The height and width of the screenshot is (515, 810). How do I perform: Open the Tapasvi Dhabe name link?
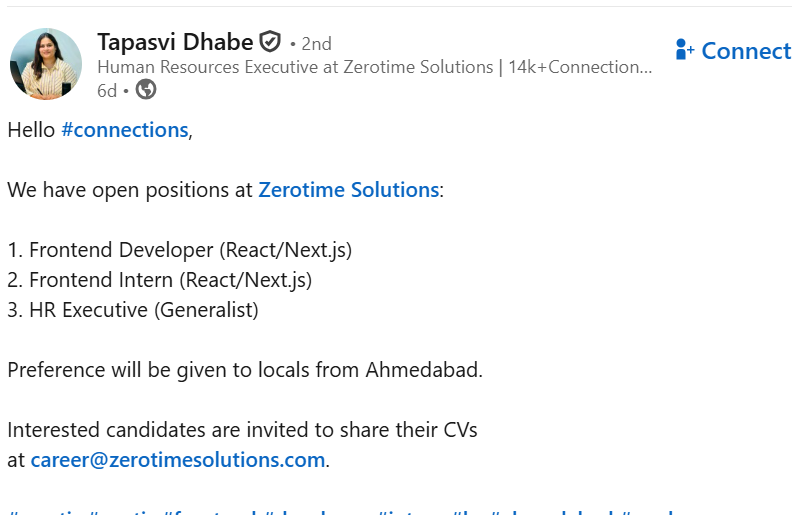(x=175, y=42)
